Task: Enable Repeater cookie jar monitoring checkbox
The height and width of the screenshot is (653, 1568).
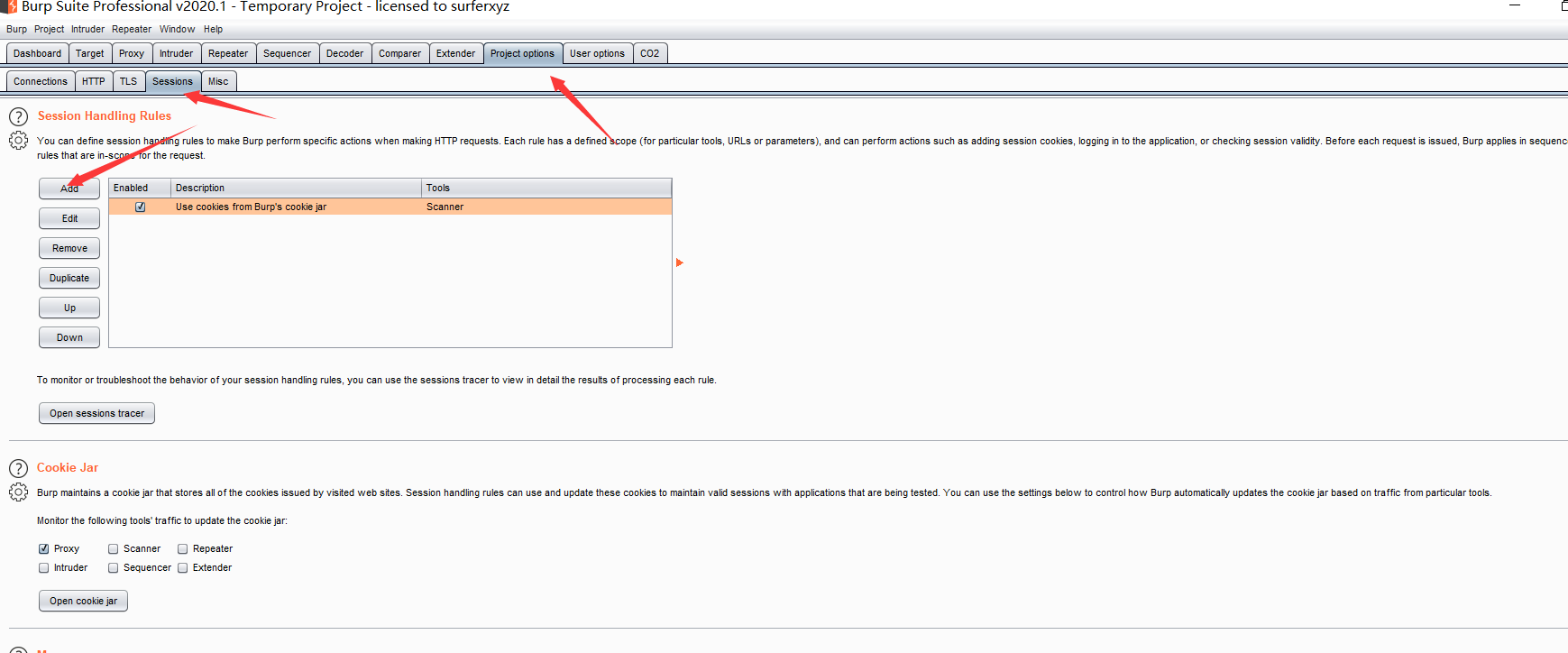Action: click(x=183, y=548)
